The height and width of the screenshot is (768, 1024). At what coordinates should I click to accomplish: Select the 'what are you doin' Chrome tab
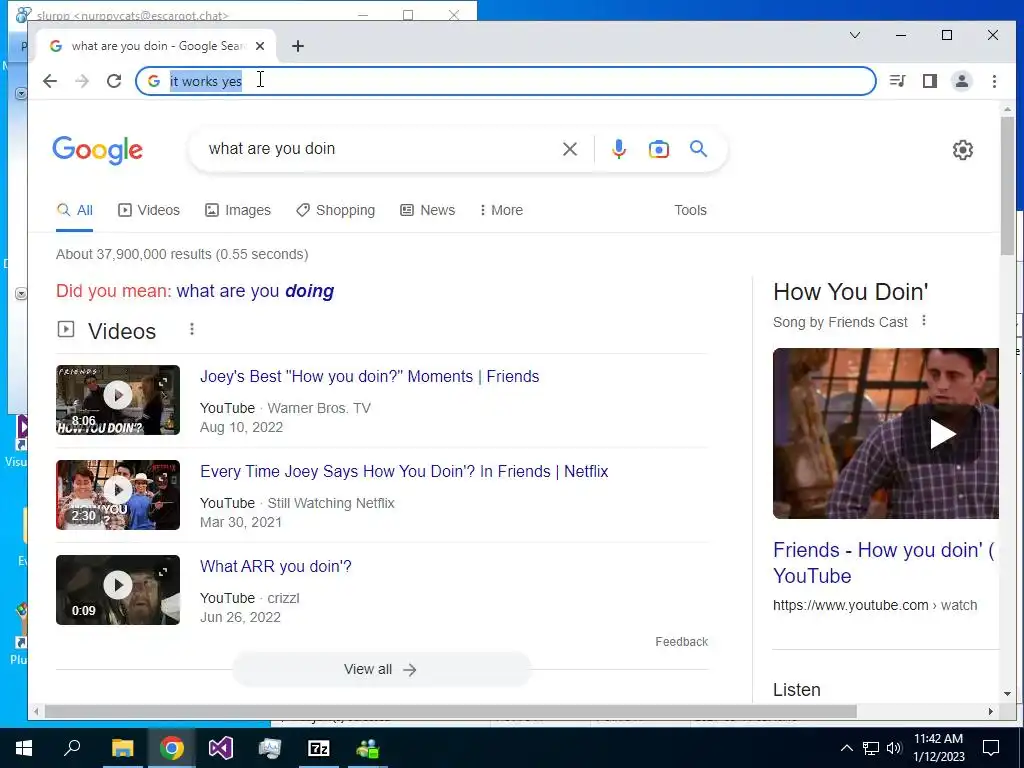point(157,46)
